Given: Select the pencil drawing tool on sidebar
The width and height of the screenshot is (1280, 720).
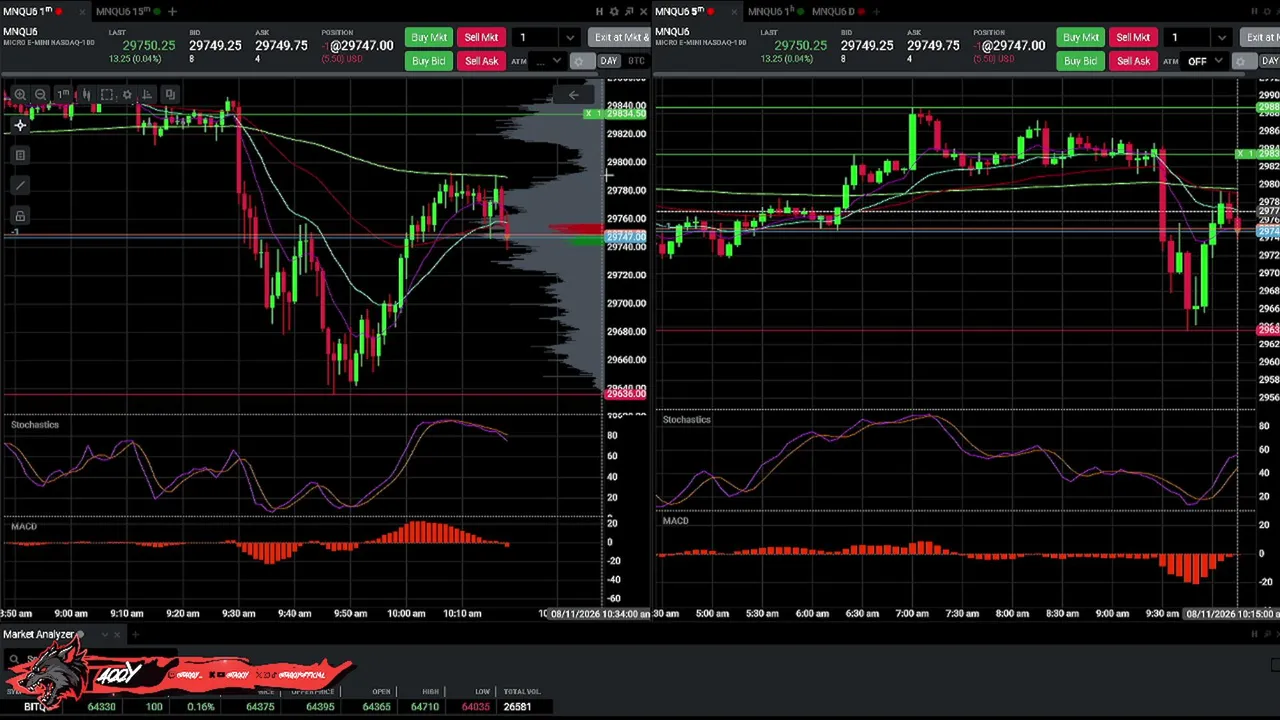Looking at the screenshot, I should [x=20, y=185].
